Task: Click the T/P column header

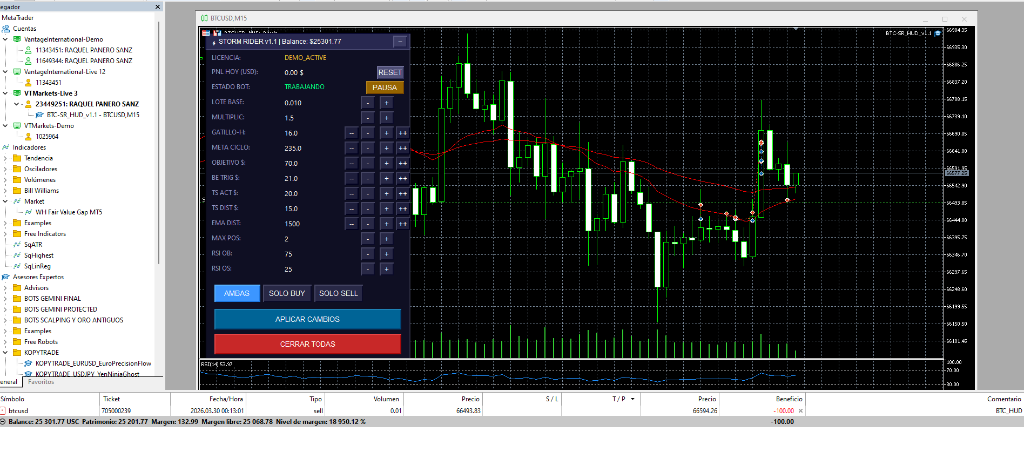Action: [618, 398]
